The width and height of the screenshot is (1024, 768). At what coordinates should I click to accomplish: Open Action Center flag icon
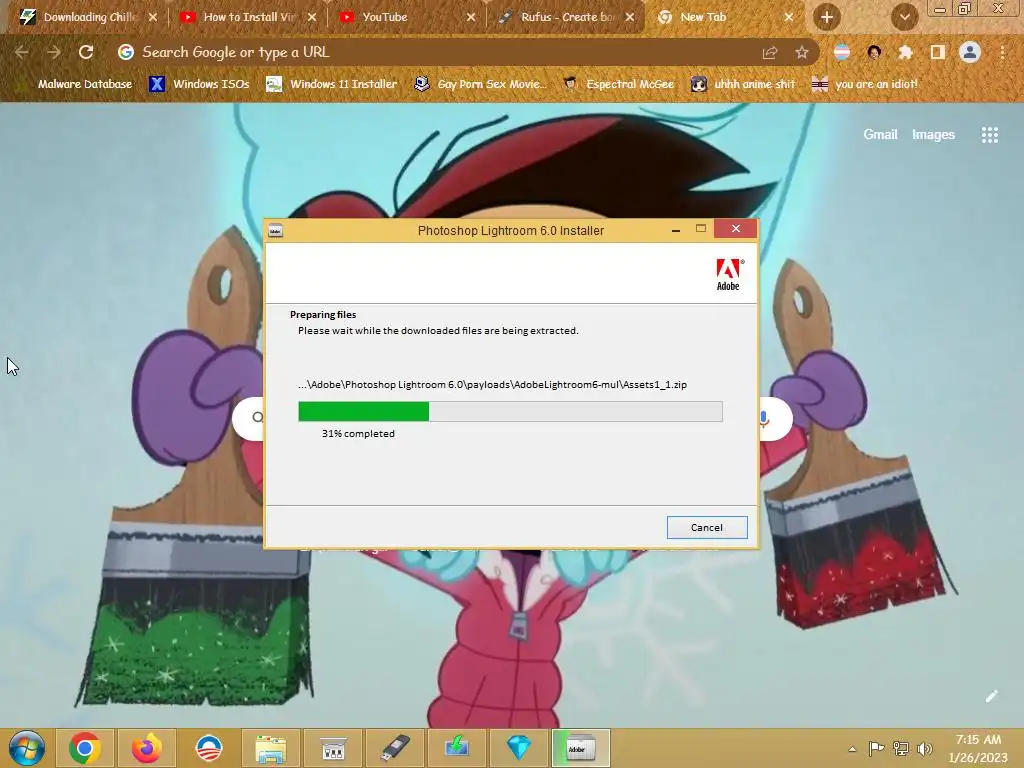pos(876,748)
